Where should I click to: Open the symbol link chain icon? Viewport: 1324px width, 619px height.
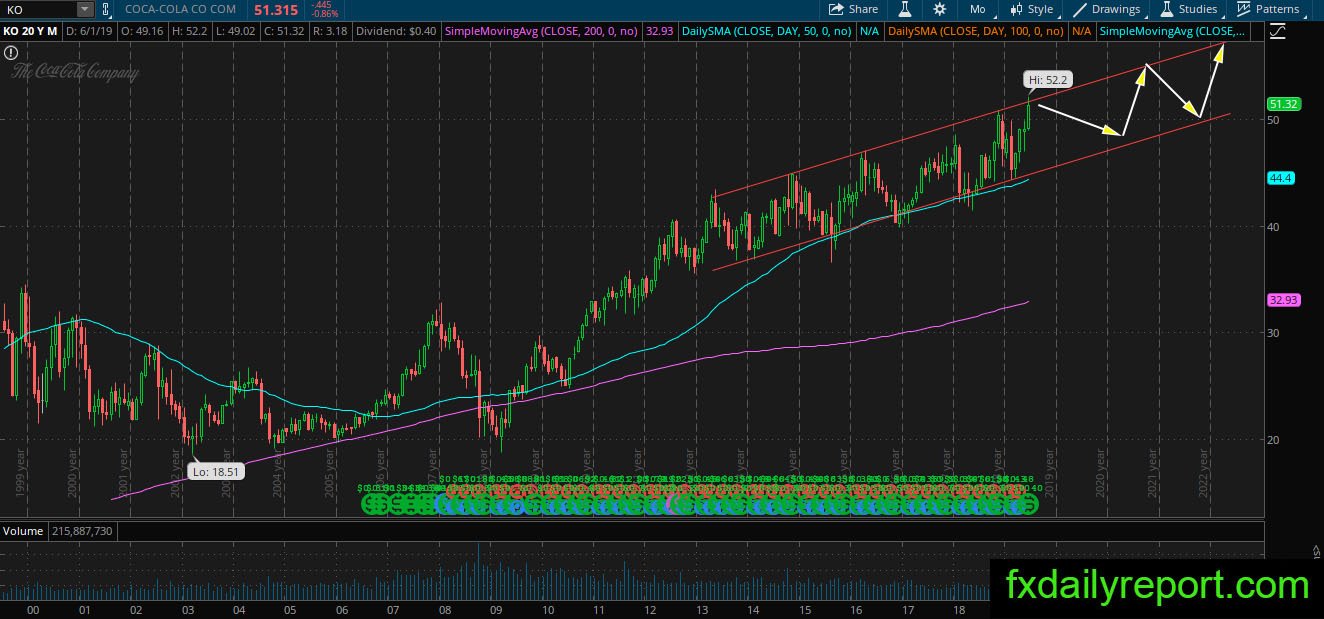pyautogui.click(x=106, y=9)
